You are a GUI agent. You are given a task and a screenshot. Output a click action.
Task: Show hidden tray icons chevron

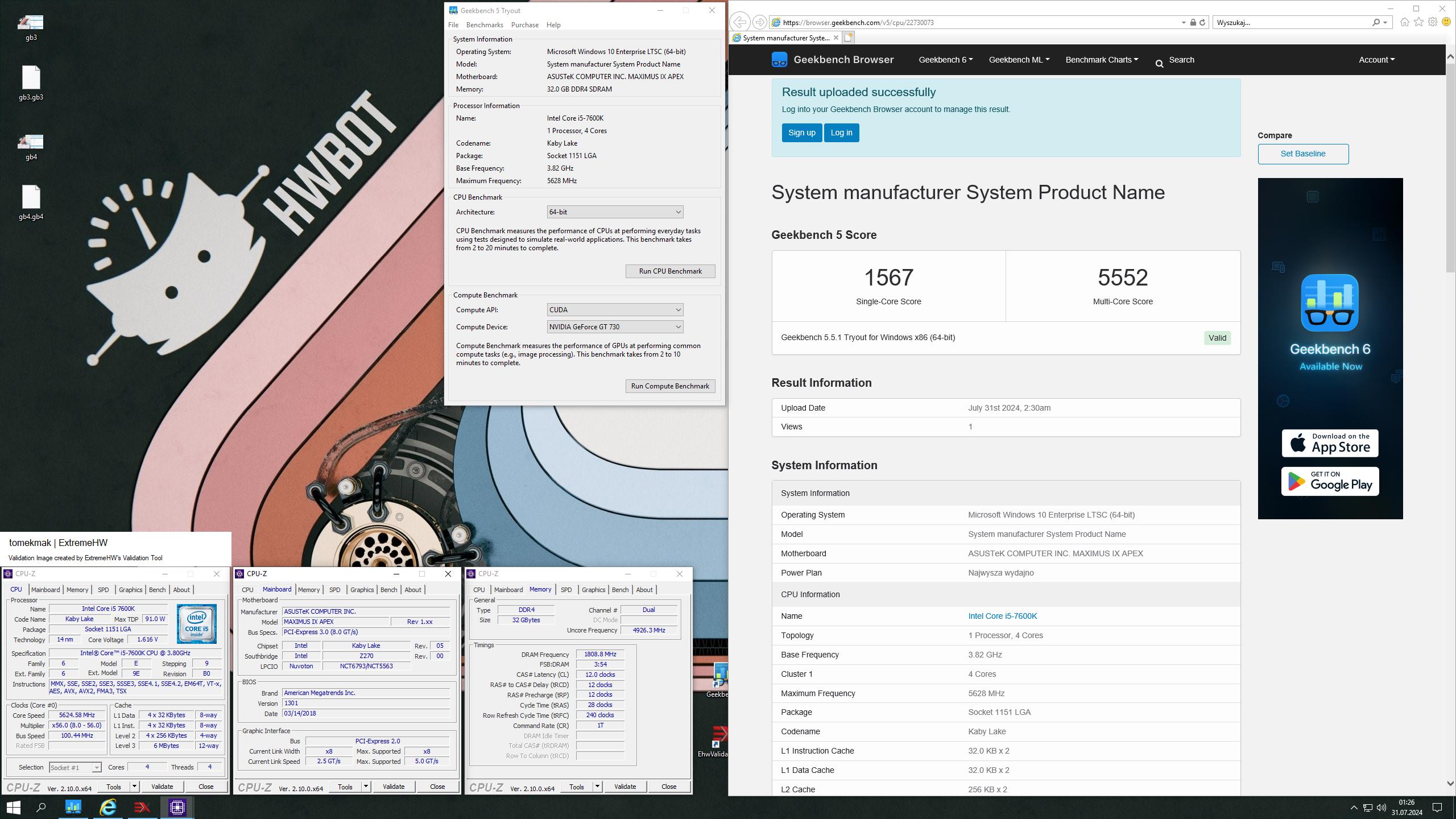[1354, 808]
